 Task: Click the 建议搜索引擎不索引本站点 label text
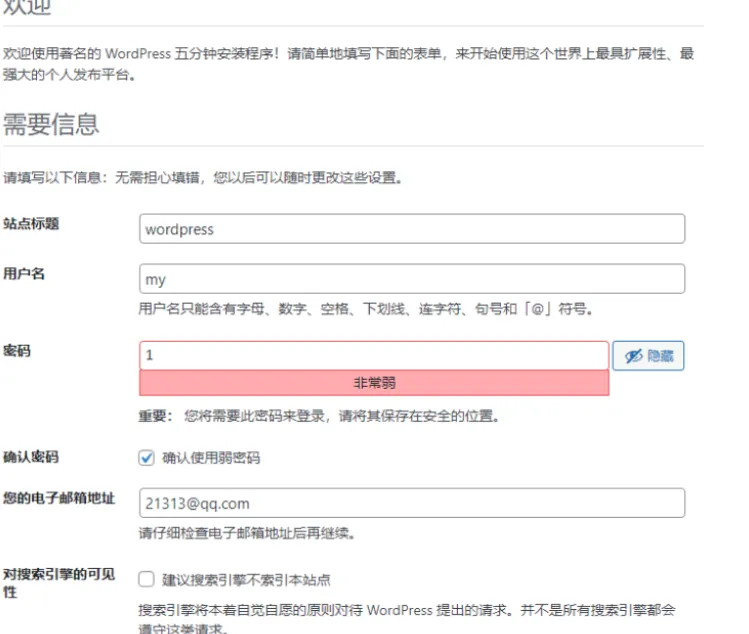pos(246,579)
